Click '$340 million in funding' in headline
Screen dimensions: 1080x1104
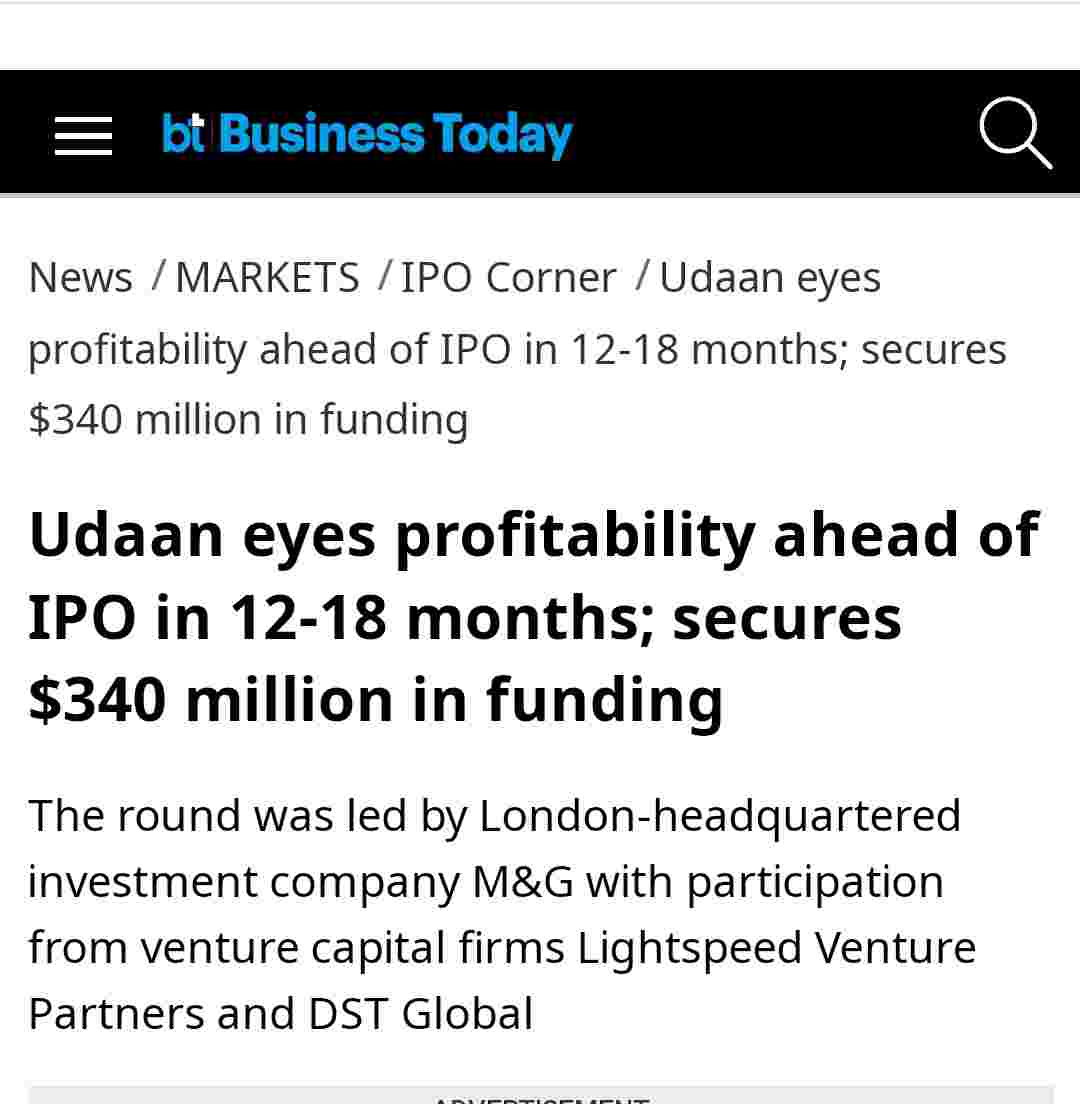tap(375, 699)
